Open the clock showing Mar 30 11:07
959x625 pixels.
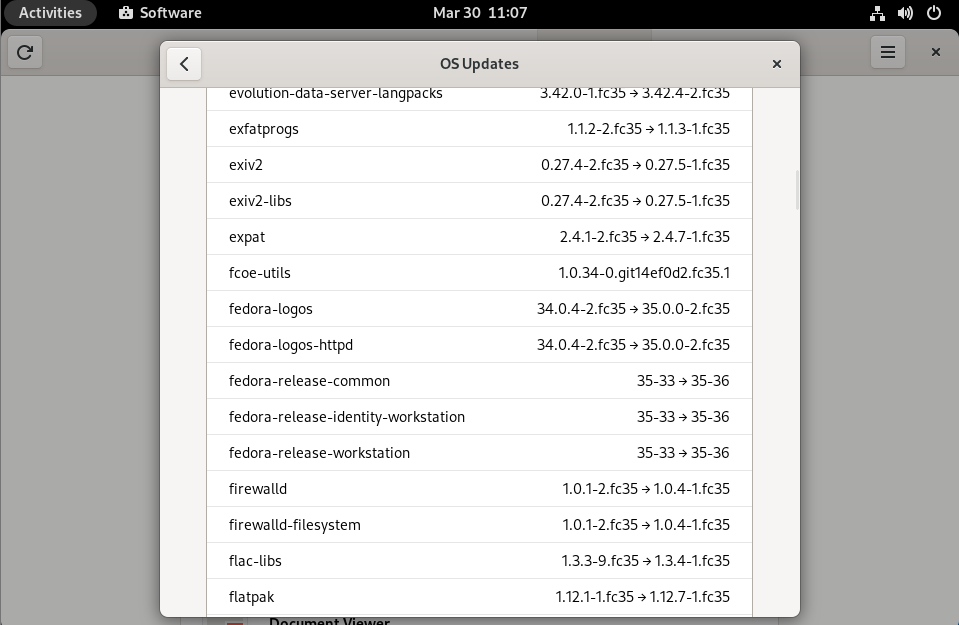(x=480, y=13)
